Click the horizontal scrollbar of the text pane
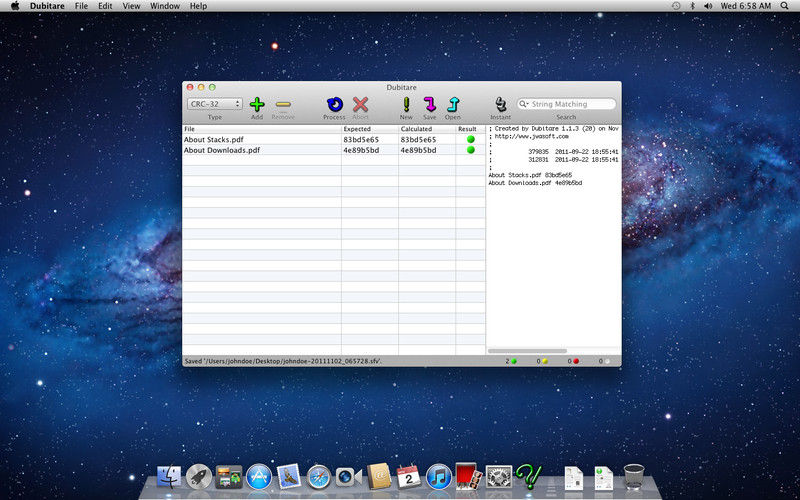The width and height of the screenshot is (800, 500). coord(528,351)
